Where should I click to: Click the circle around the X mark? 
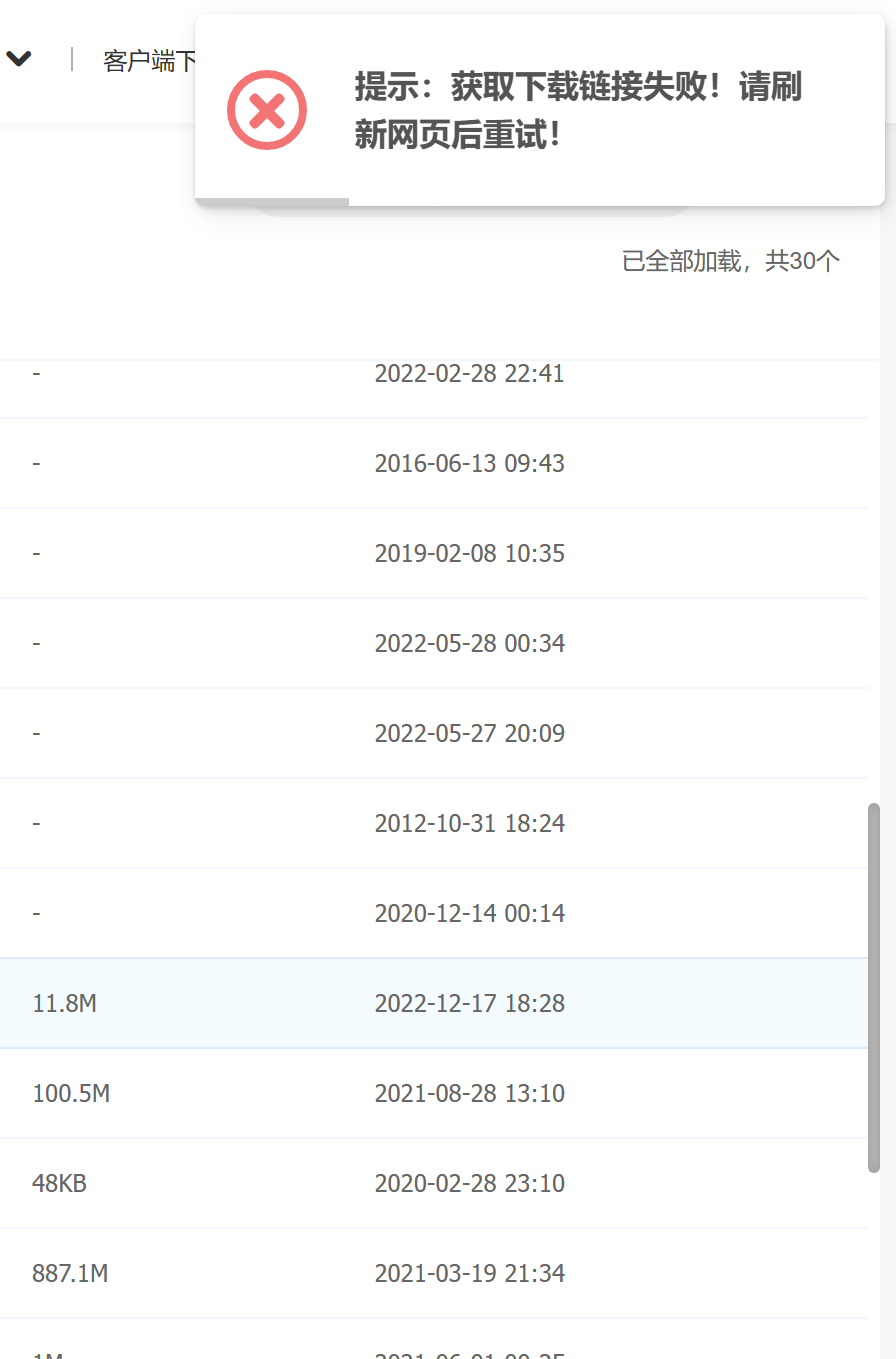(x=267, y=110)
